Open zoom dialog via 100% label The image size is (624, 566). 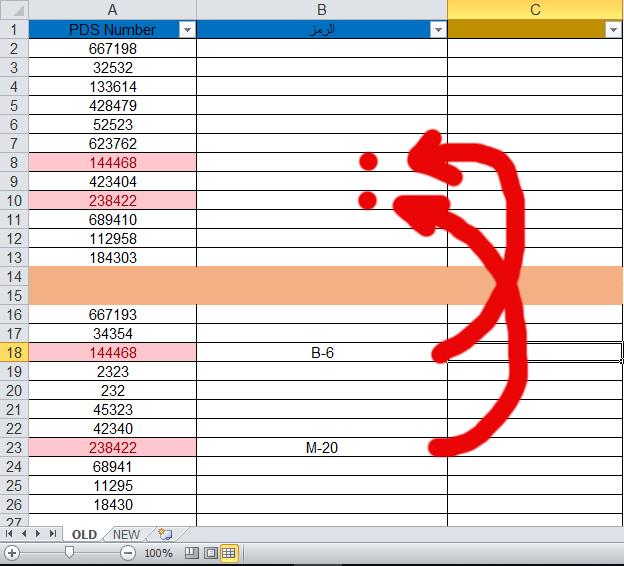tap(158, 553)
